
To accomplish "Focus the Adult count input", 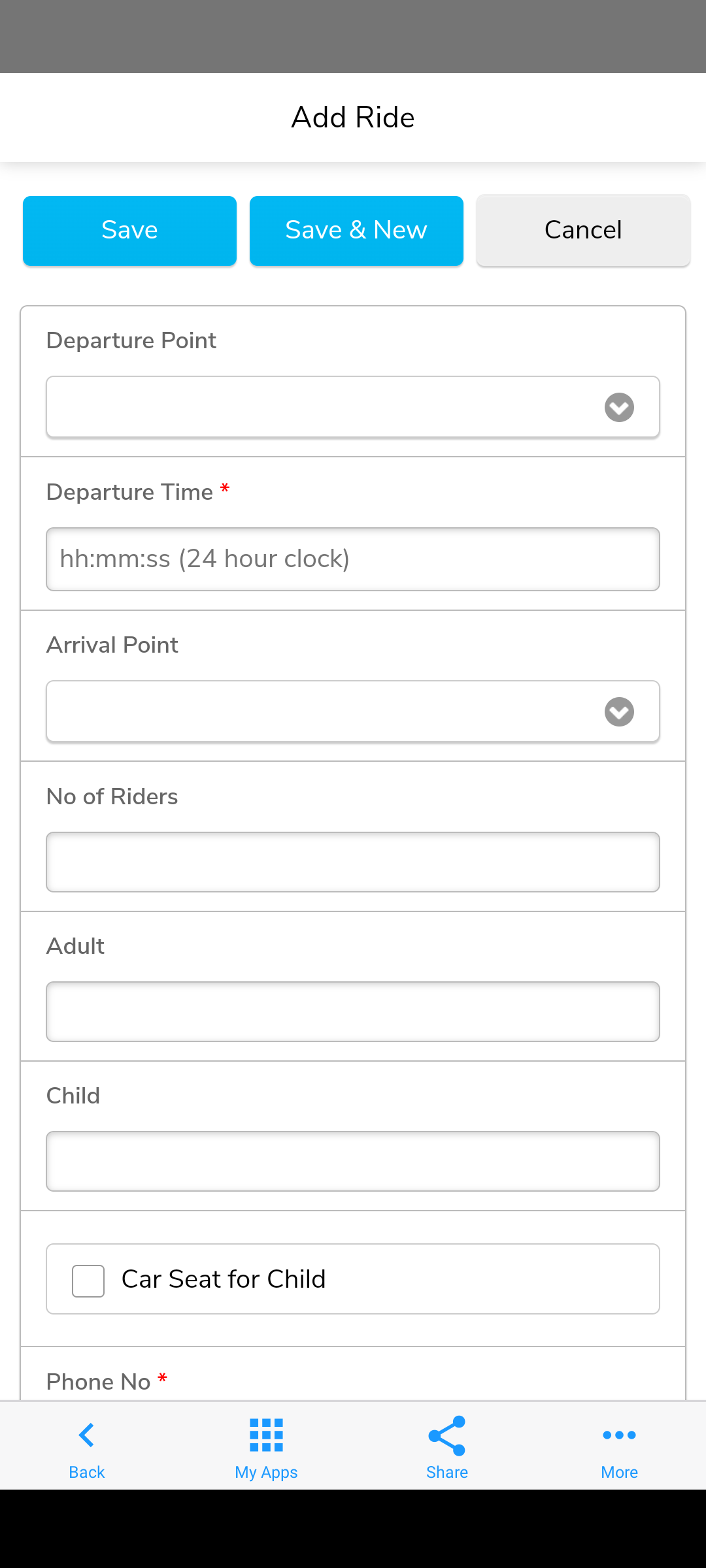I will tap(353, 1011).
